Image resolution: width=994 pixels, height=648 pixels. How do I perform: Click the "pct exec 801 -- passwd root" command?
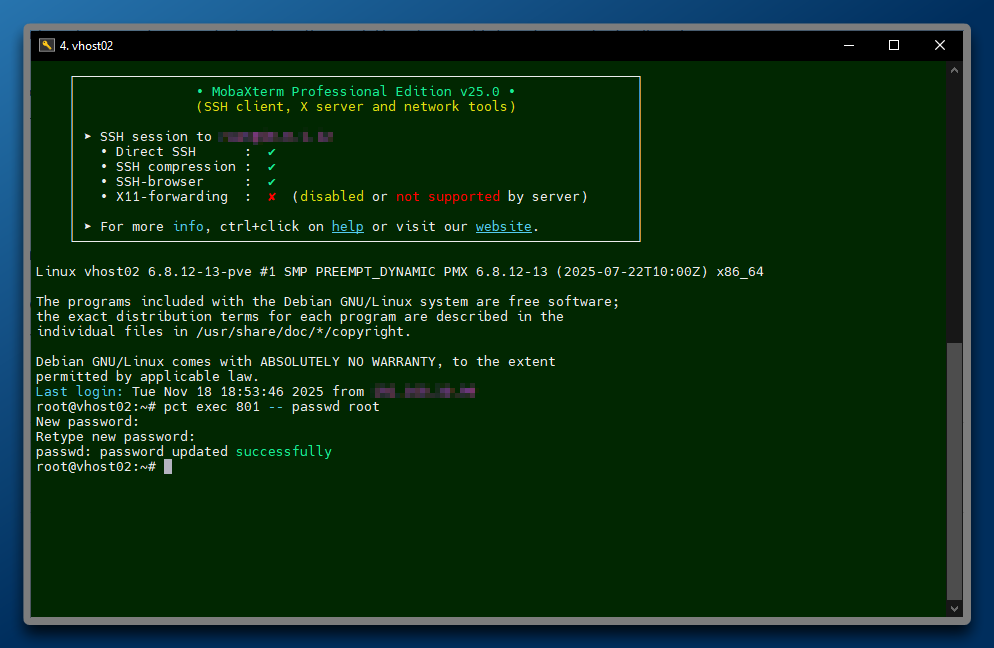tap(272, 407)
